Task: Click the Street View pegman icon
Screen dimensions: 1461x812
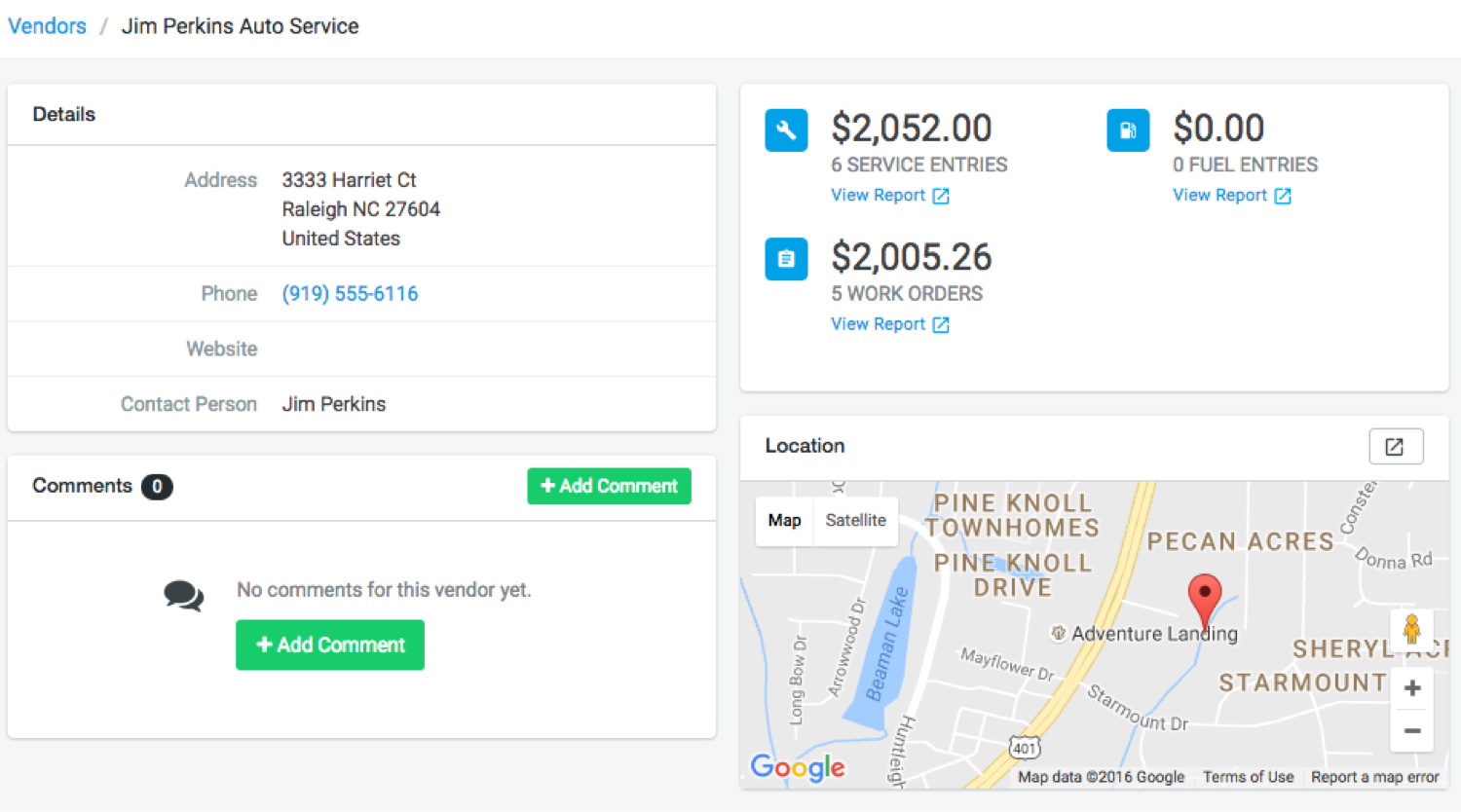Action: point(1411,629)
